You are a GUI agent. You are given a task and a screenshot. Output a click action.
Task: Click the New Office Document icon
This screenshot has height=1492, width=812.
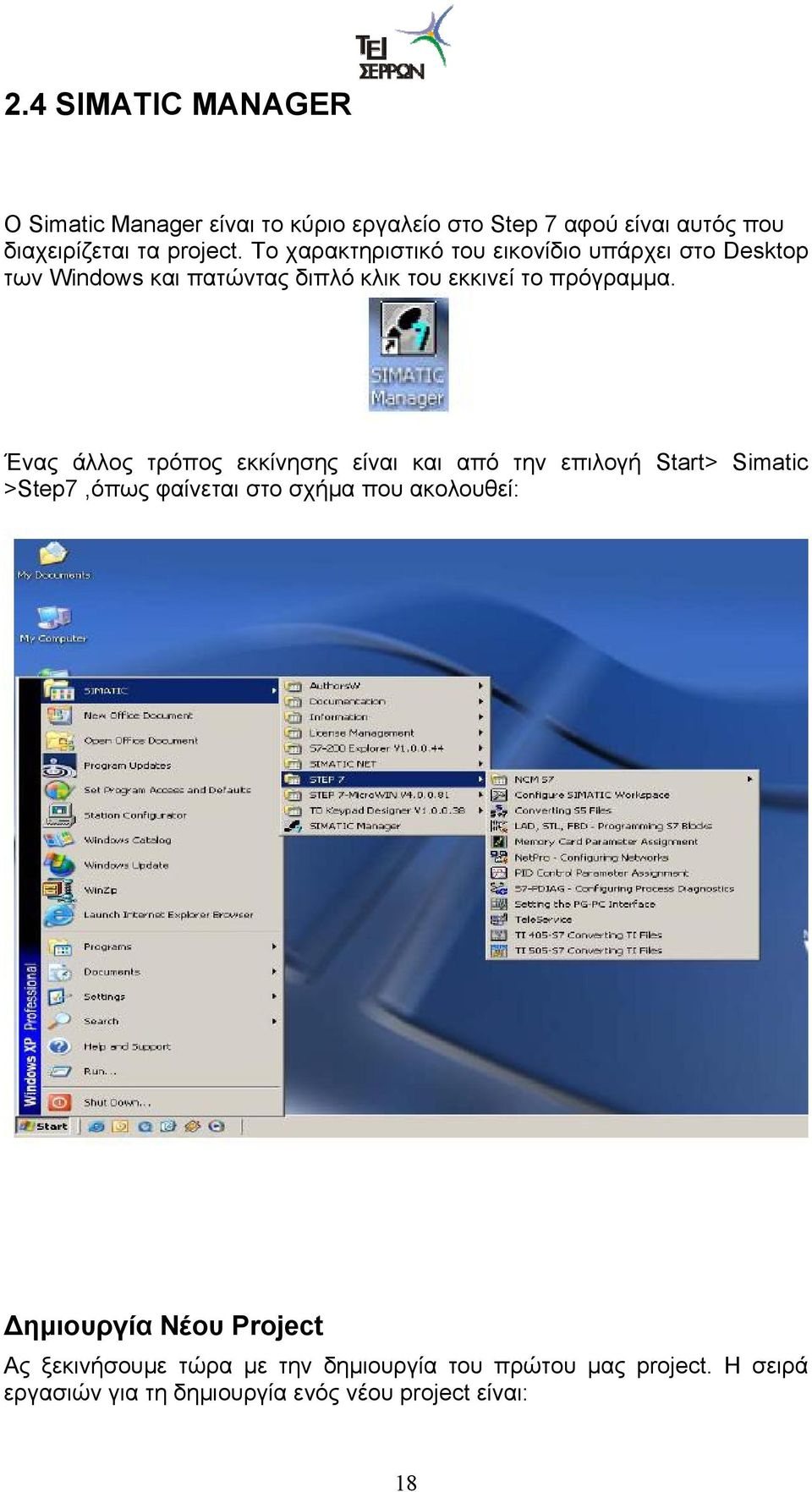click(58, 716)
